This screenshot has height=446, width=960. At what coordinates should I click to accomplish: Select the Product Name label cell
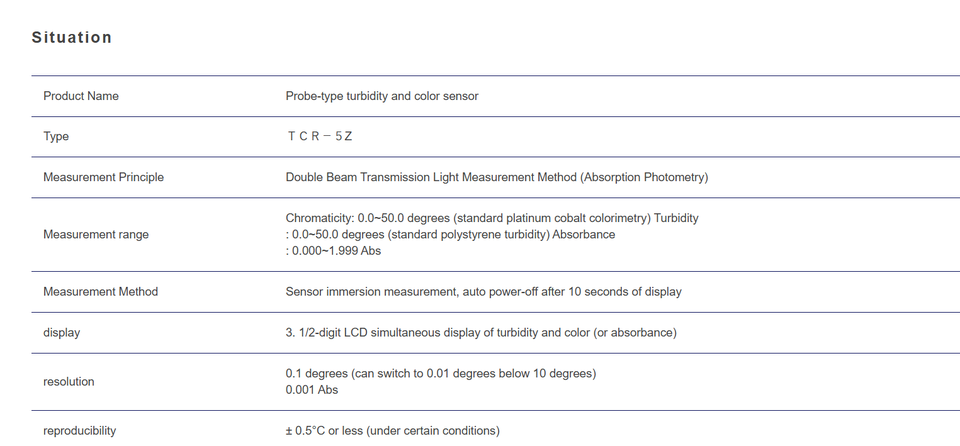(x=81, y=96)
